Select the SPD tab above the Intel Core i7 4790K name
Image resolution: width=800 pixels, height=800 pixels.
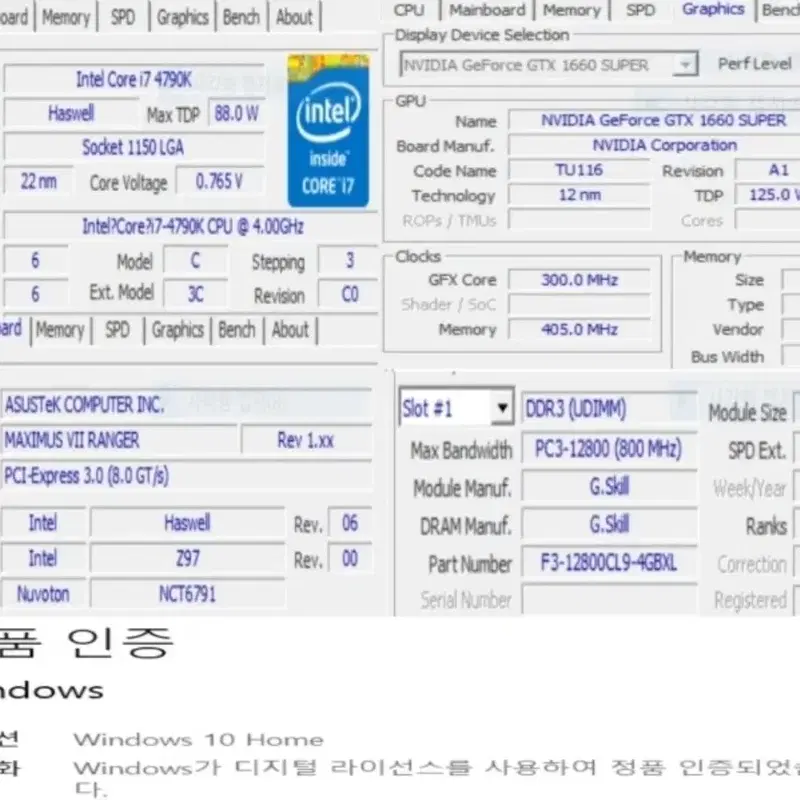(x=123, y=17)
